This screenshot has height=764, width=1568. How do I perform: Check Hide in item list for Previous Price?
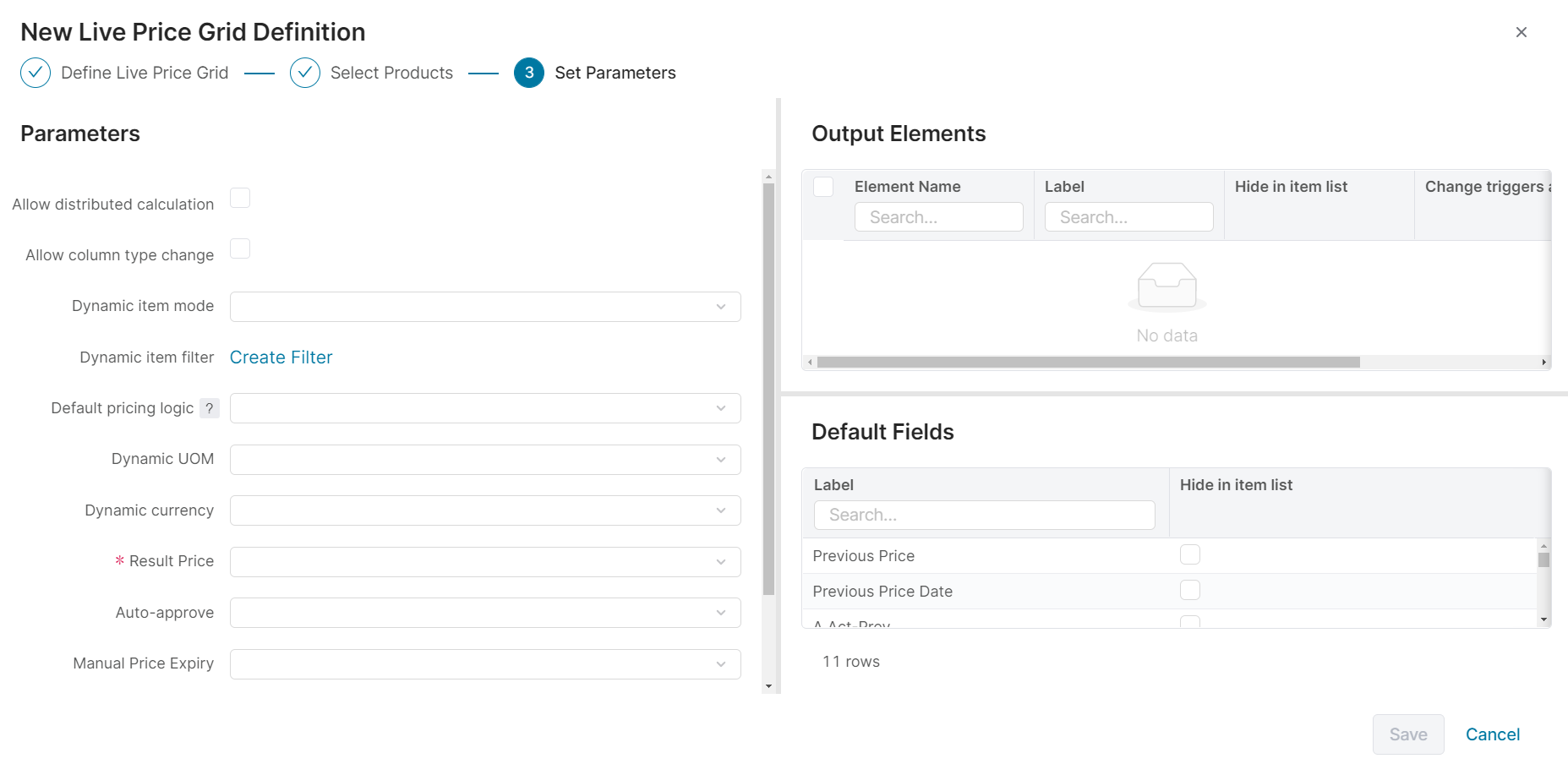tap(1189, 554)
